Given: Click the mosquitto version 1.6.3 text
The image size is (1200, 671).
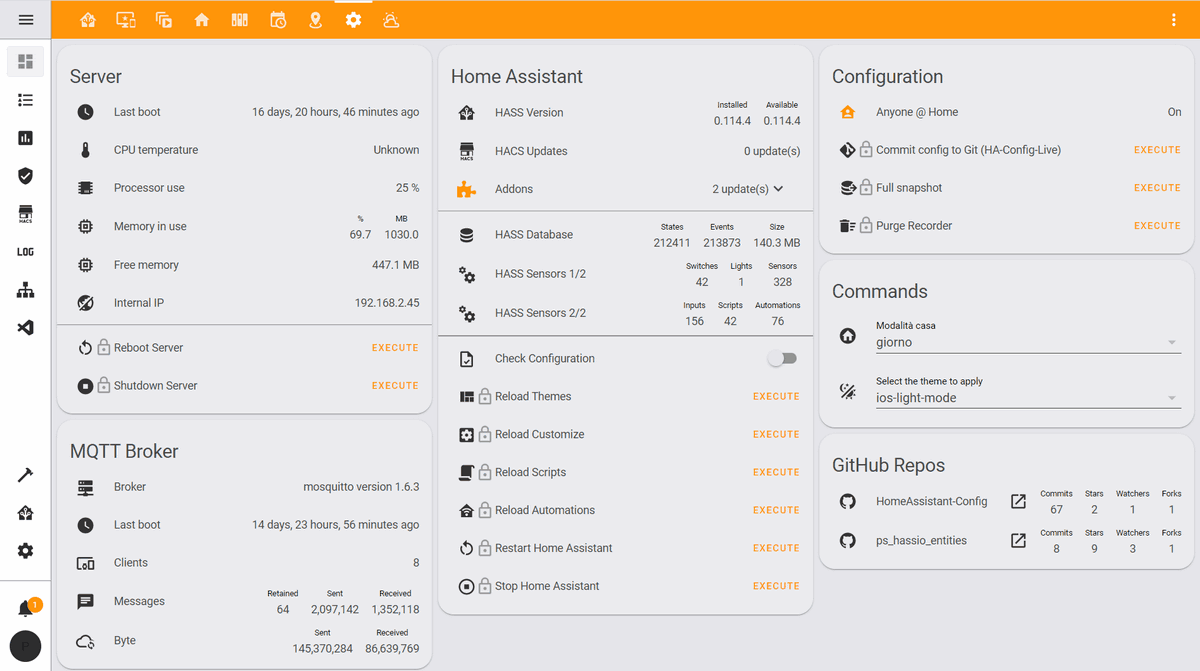Looking at the screenshot, I should [x=361, y=487].
